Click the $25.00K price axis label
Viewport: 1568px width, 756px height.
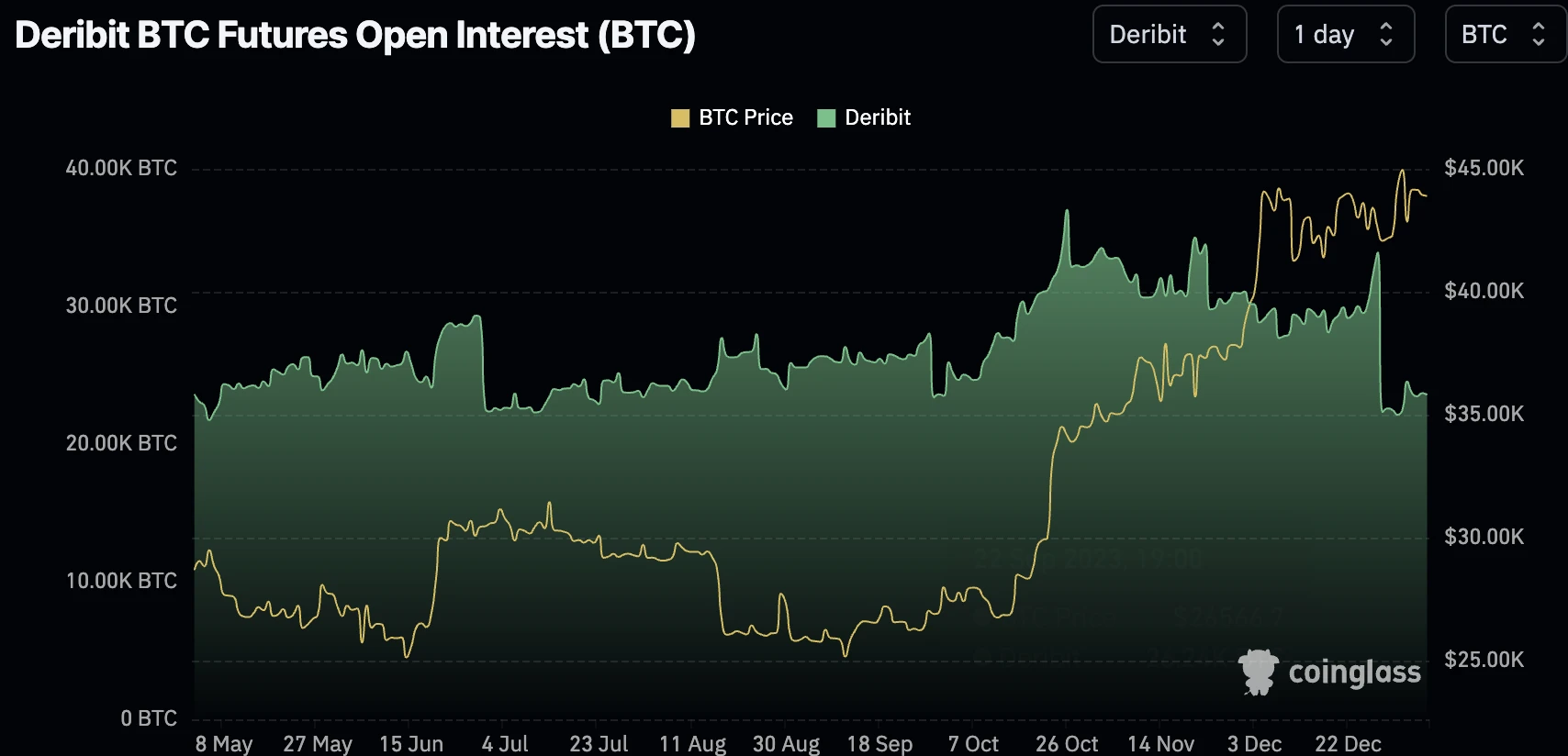[x=1484, y=660]
